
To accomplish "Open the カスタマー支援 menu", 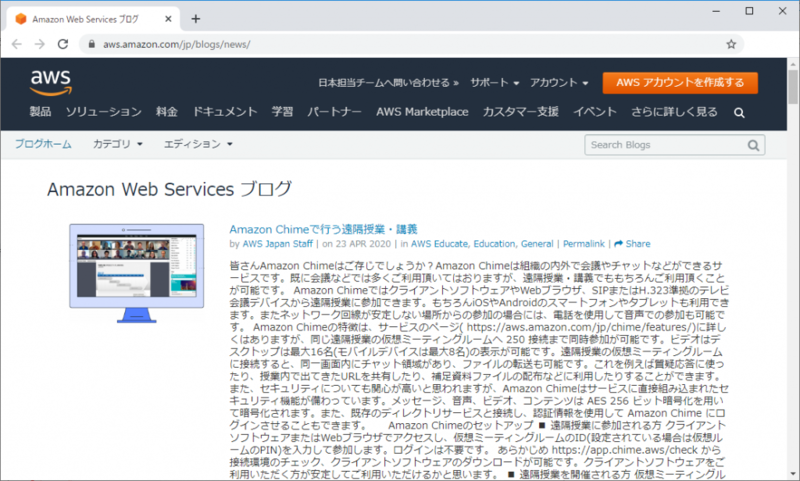I will pyautogui.click(x=520, y=112).
